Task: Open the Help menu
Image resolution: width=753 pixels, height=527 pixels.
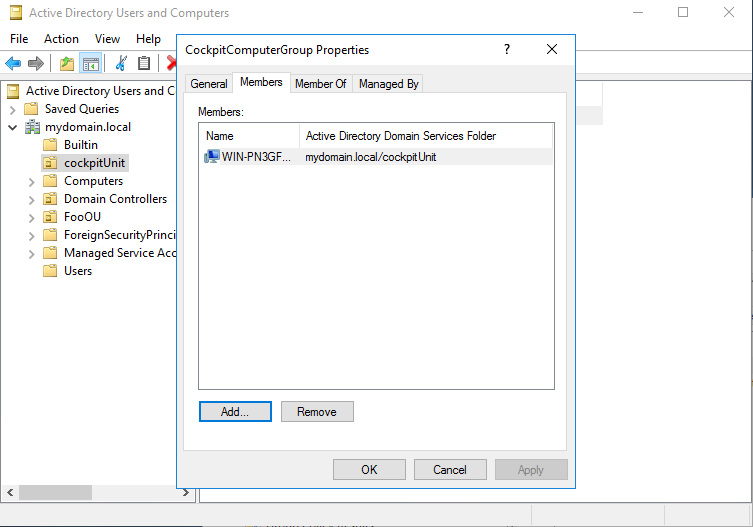Action: click(148, 39)
